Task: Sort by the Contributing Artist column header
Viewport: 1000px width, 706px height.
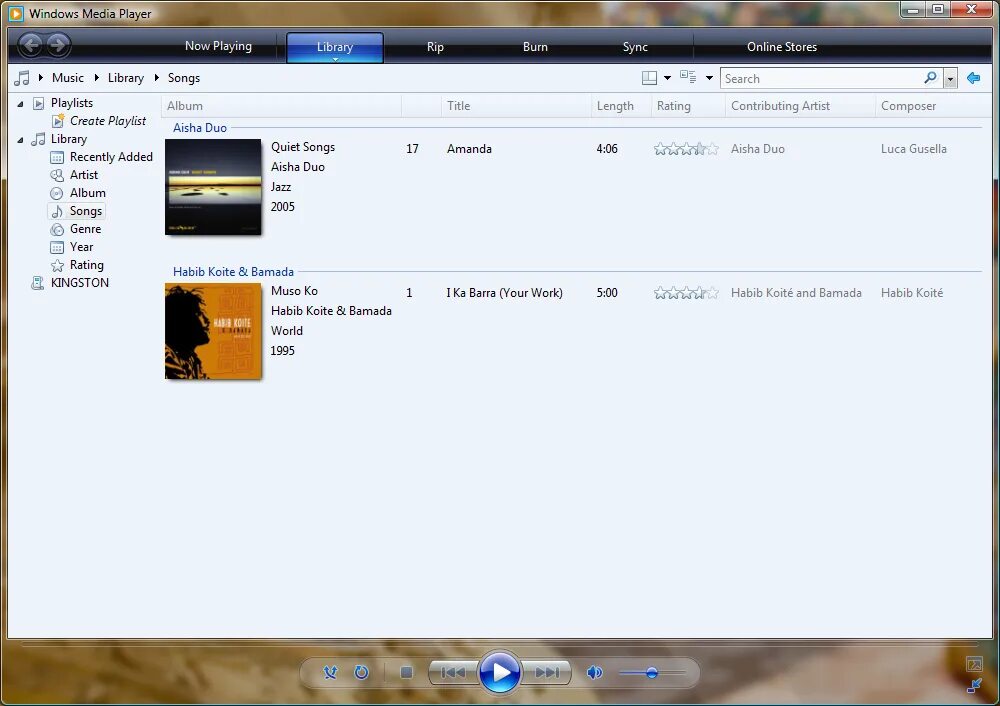Action: tap(800, 106)
